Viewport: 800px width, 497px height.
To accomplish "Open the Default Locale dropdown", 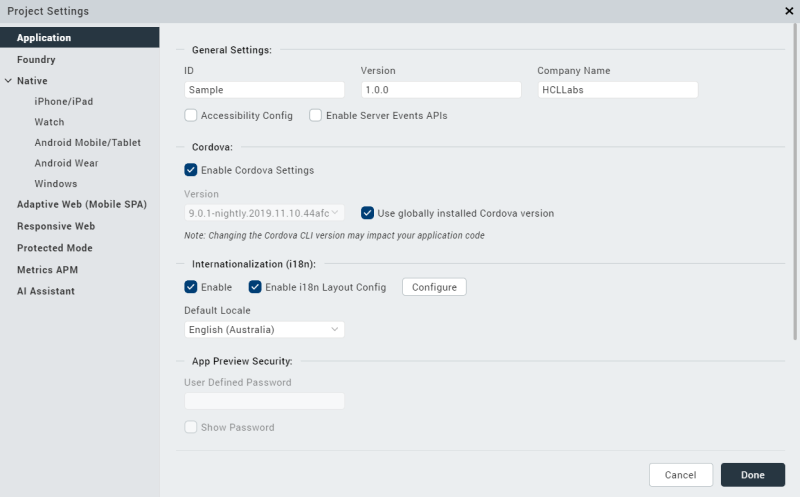I will click(264, 329).
